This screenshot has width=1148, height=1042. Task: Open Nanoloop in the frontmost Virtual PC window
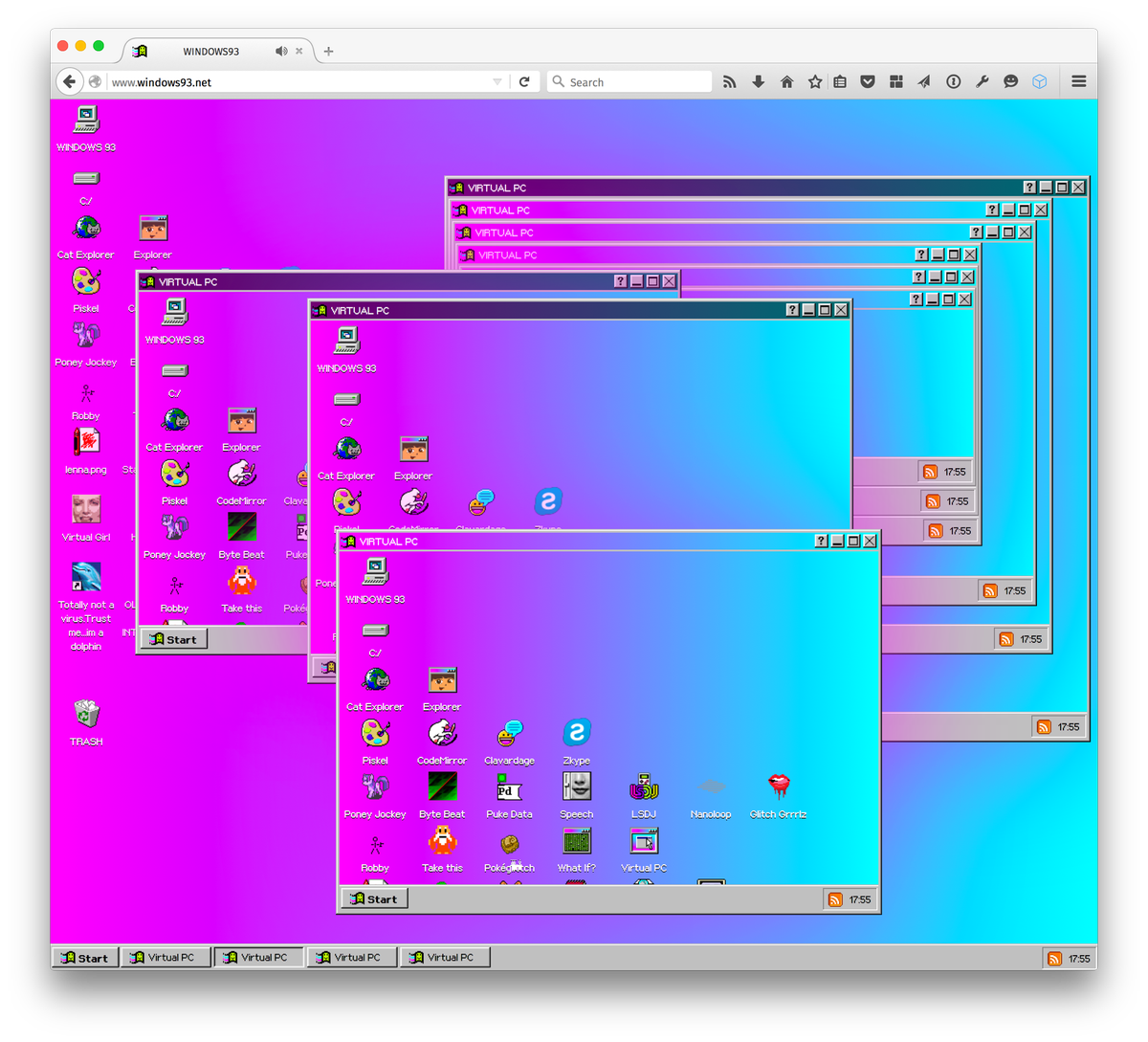[x=711, y=787]
